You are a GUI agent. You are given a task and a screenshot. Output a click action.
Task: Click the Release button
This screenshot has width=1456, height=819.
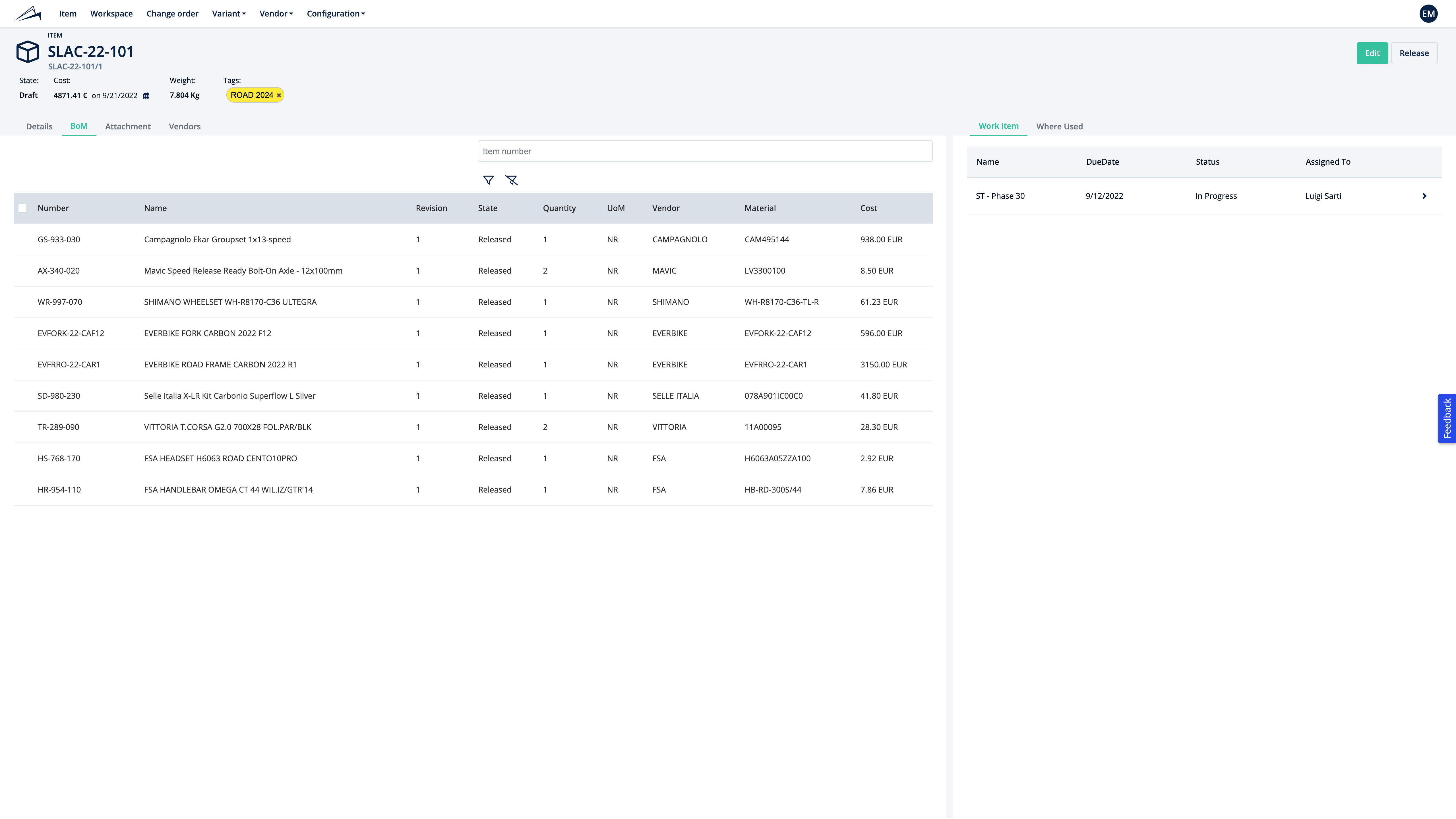1414,53
